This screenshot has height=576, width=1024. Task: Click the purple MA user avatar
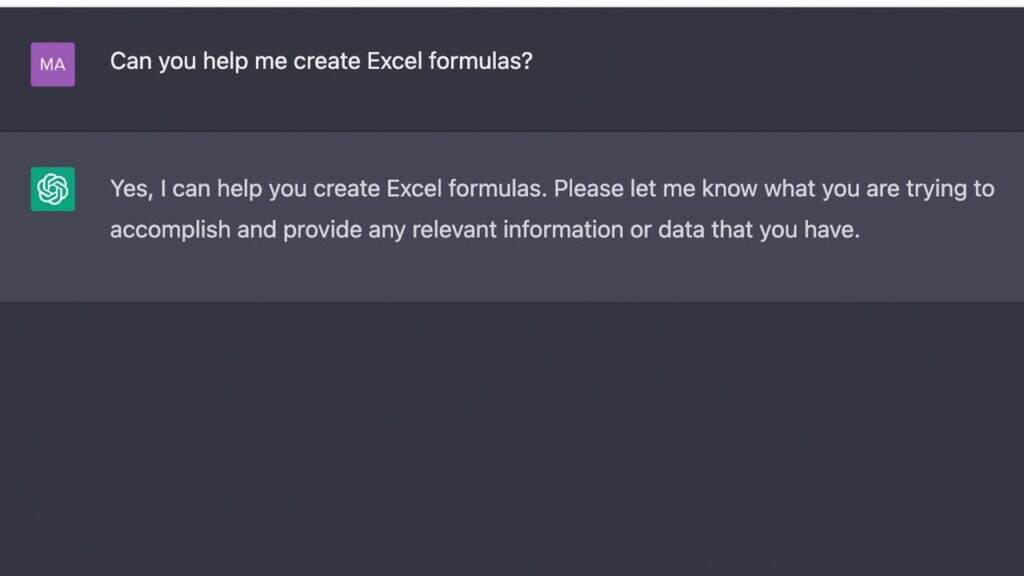click(x=52, y=64)
